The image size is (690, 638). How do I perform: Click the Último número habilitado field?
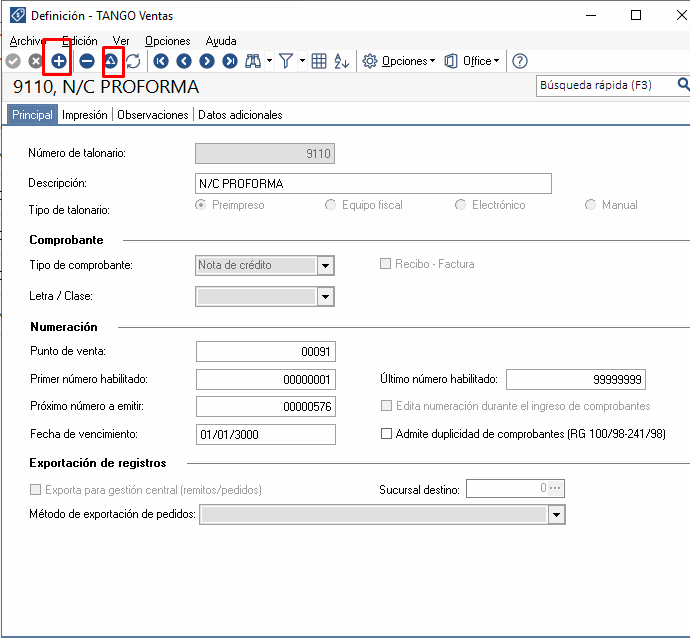coord(576,379)
